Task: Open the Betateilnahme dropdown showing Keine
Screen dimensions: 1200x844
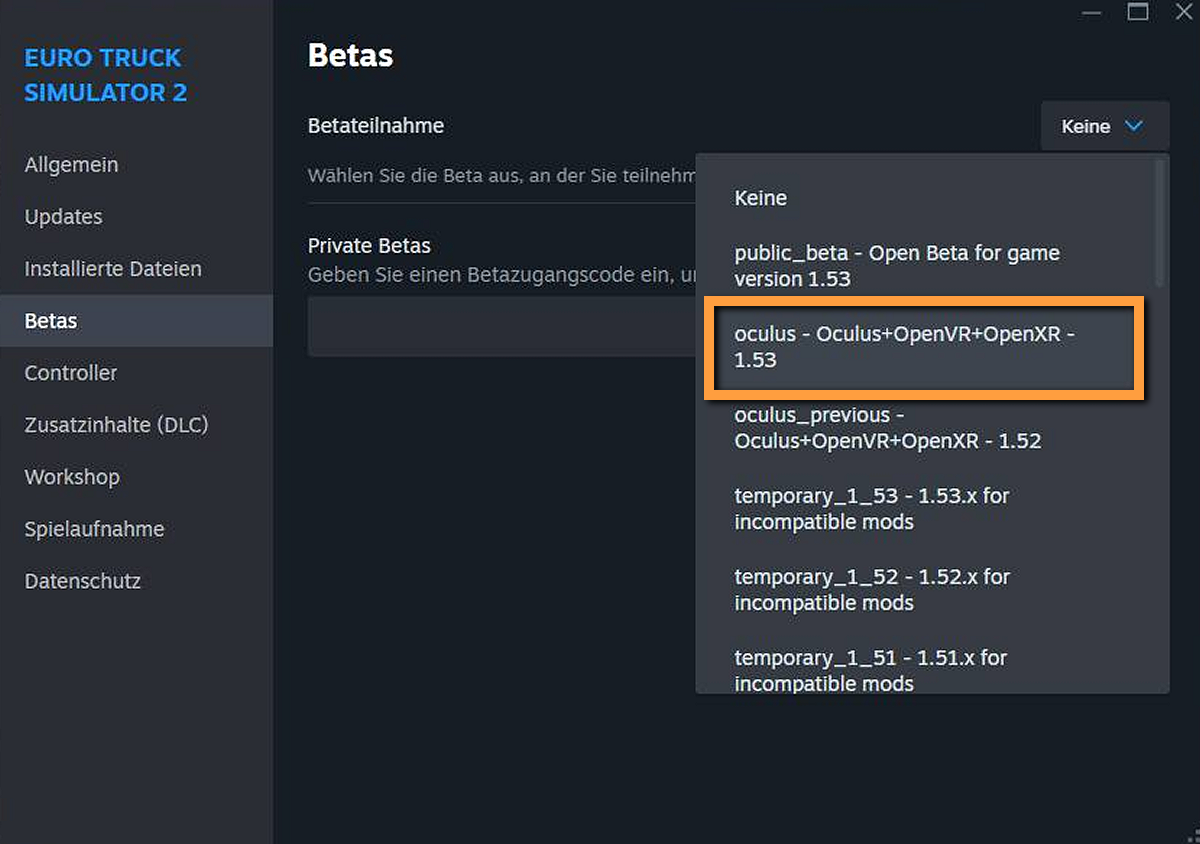Action: 1105,126
